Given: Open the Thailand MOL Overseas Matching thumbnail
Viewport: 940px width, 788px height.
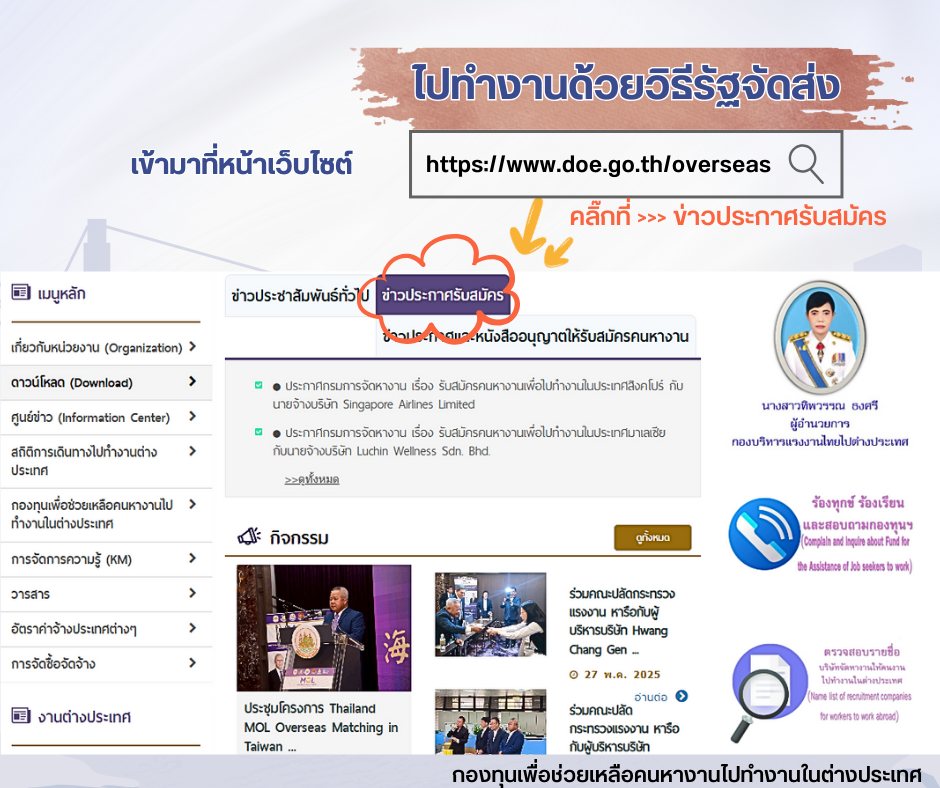Looking at the screenshot, I should point(323,628).
